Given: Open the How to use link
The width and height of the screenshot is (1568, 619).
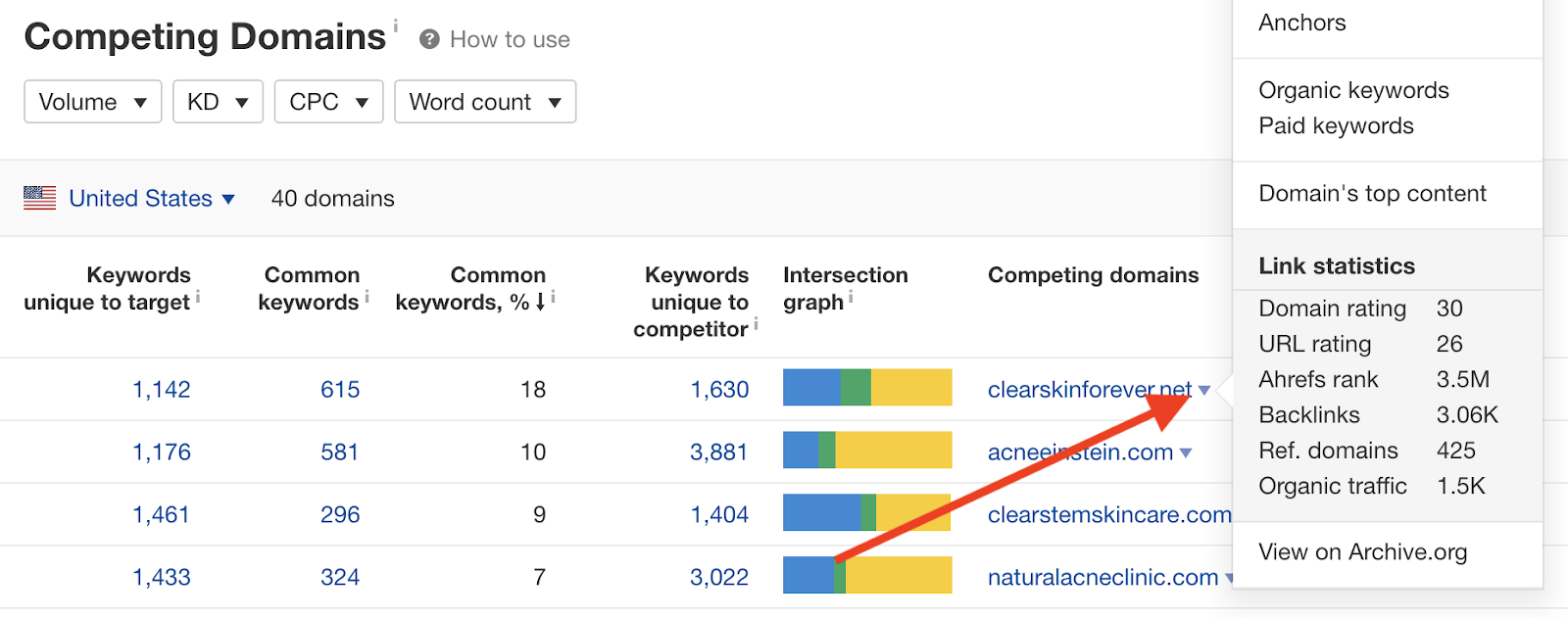Looking at the screenshot, I should tap(510, 39).
